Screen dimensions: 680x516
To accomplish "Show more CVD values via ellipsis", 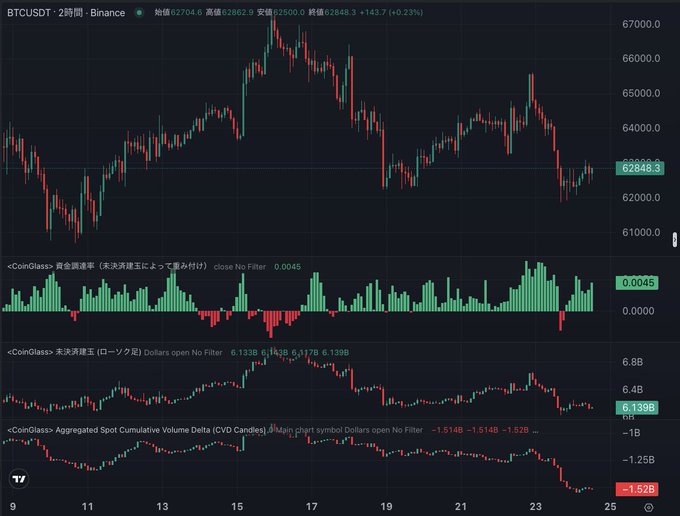I will 536,430.
